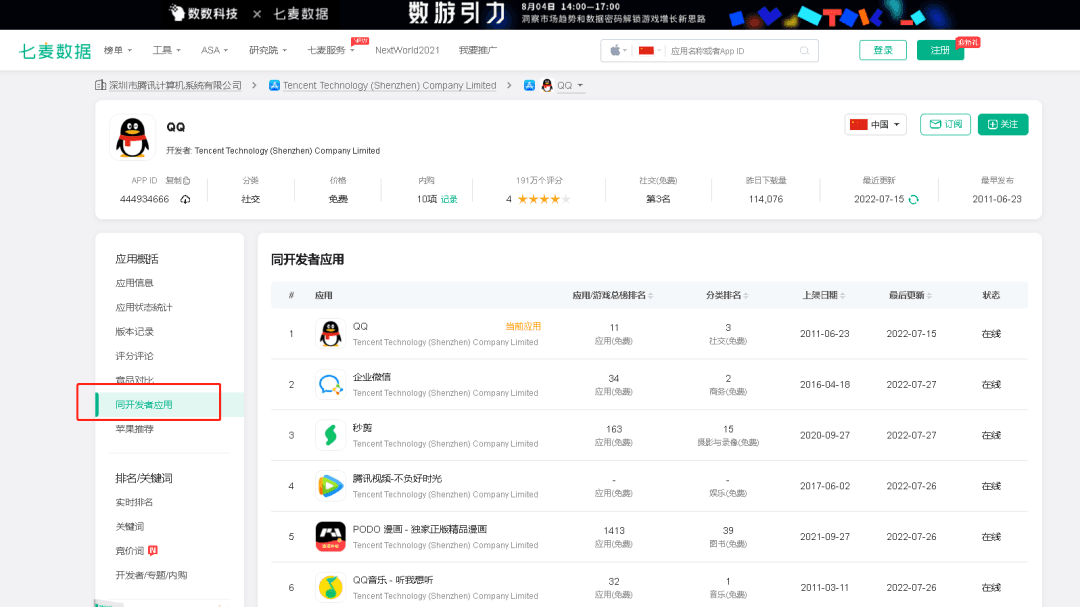Click the PODO 漫画 app icon
1080x607 pixels.
tap(331, 537)
